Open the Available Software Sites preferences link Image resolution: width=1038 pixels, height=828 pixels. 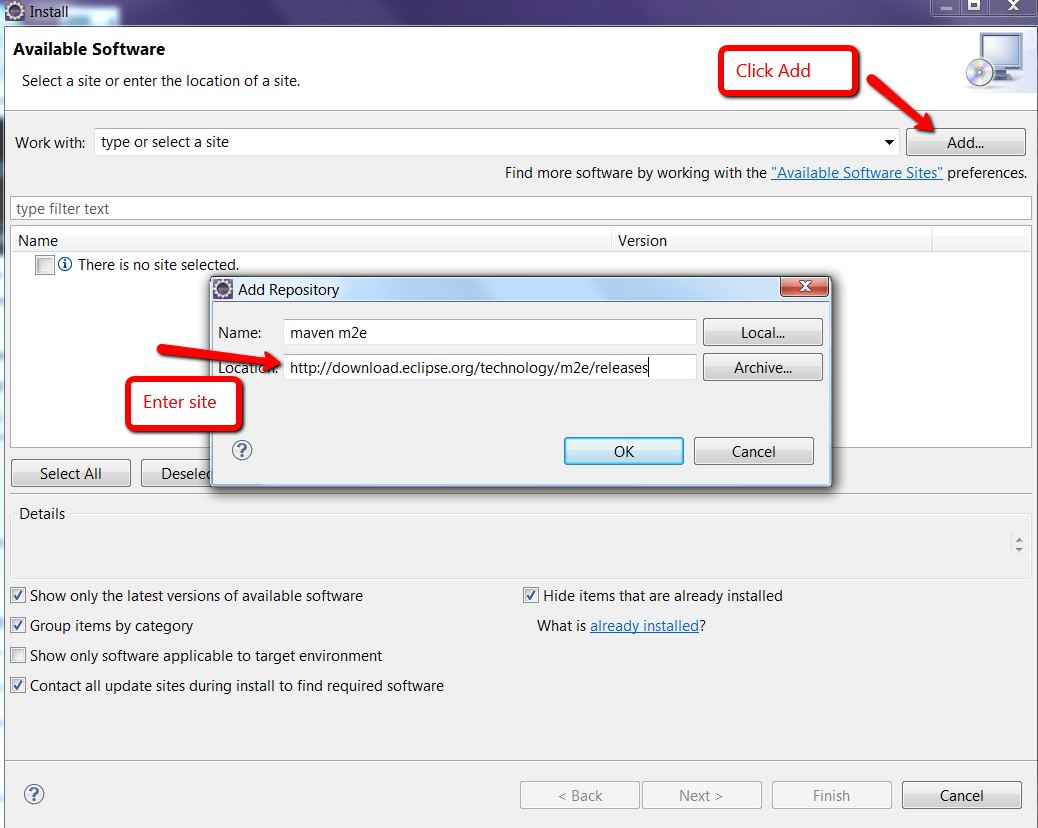(856, 172)
